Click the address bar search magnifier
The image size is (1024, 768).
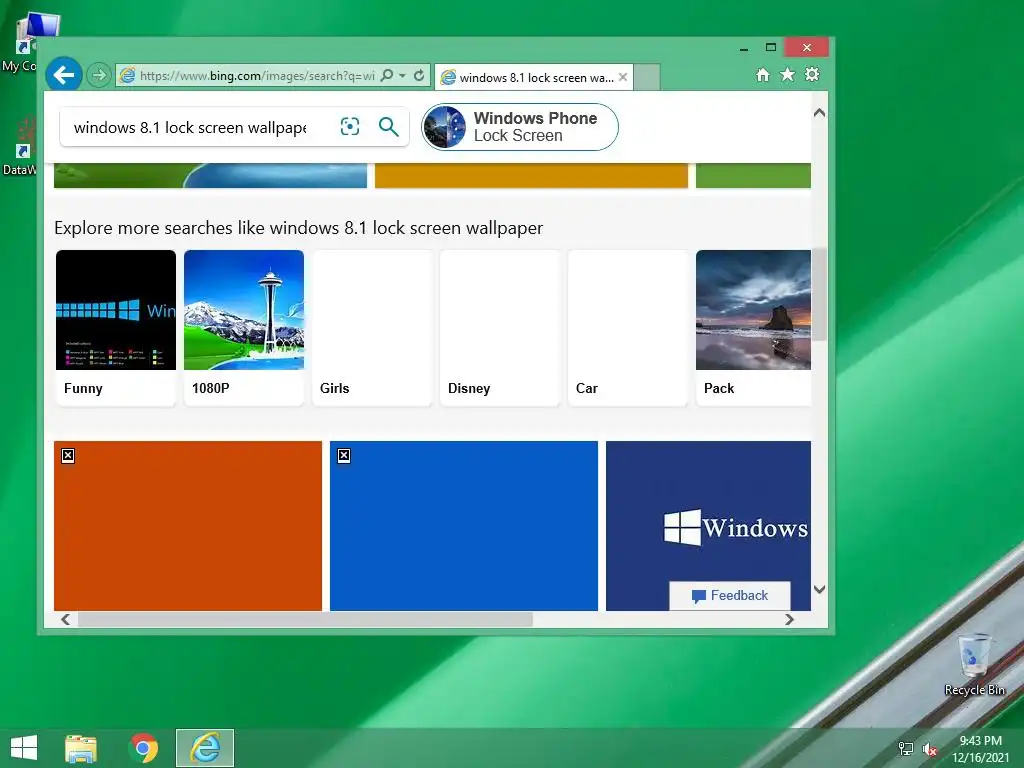tap(387, 75)
